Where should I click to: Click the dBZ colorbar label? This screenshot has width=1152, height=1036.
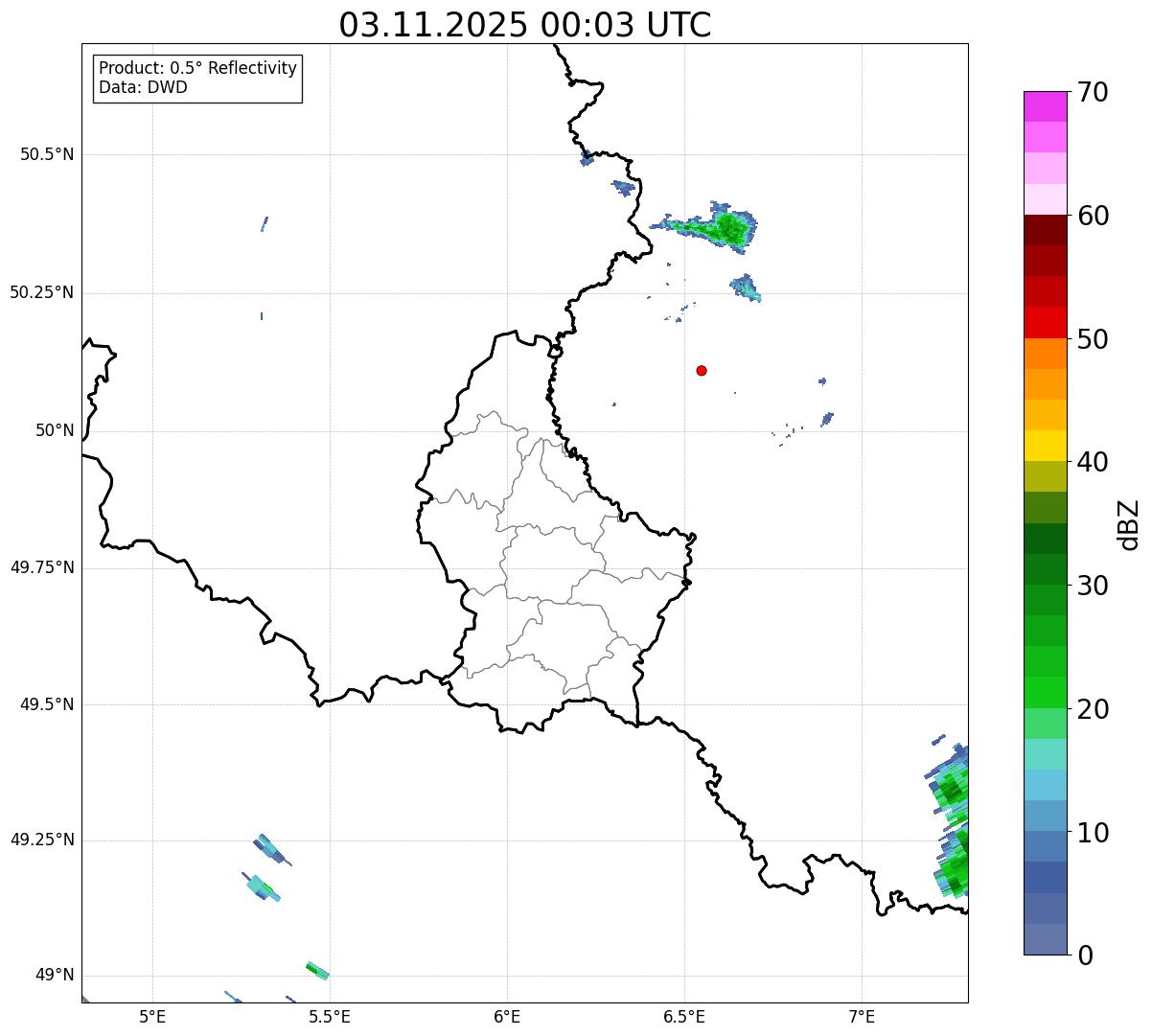1128,523
